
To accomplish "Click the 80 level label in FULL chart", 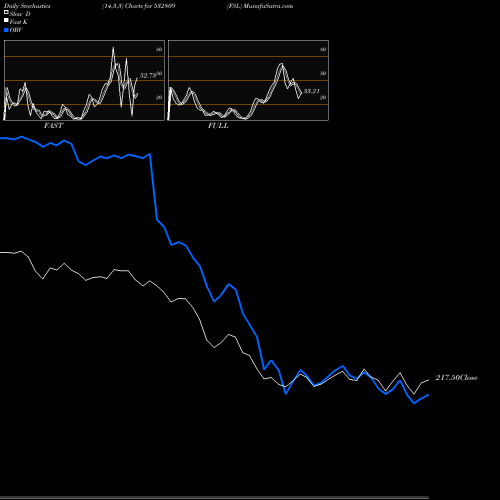I will click(323, 49).
